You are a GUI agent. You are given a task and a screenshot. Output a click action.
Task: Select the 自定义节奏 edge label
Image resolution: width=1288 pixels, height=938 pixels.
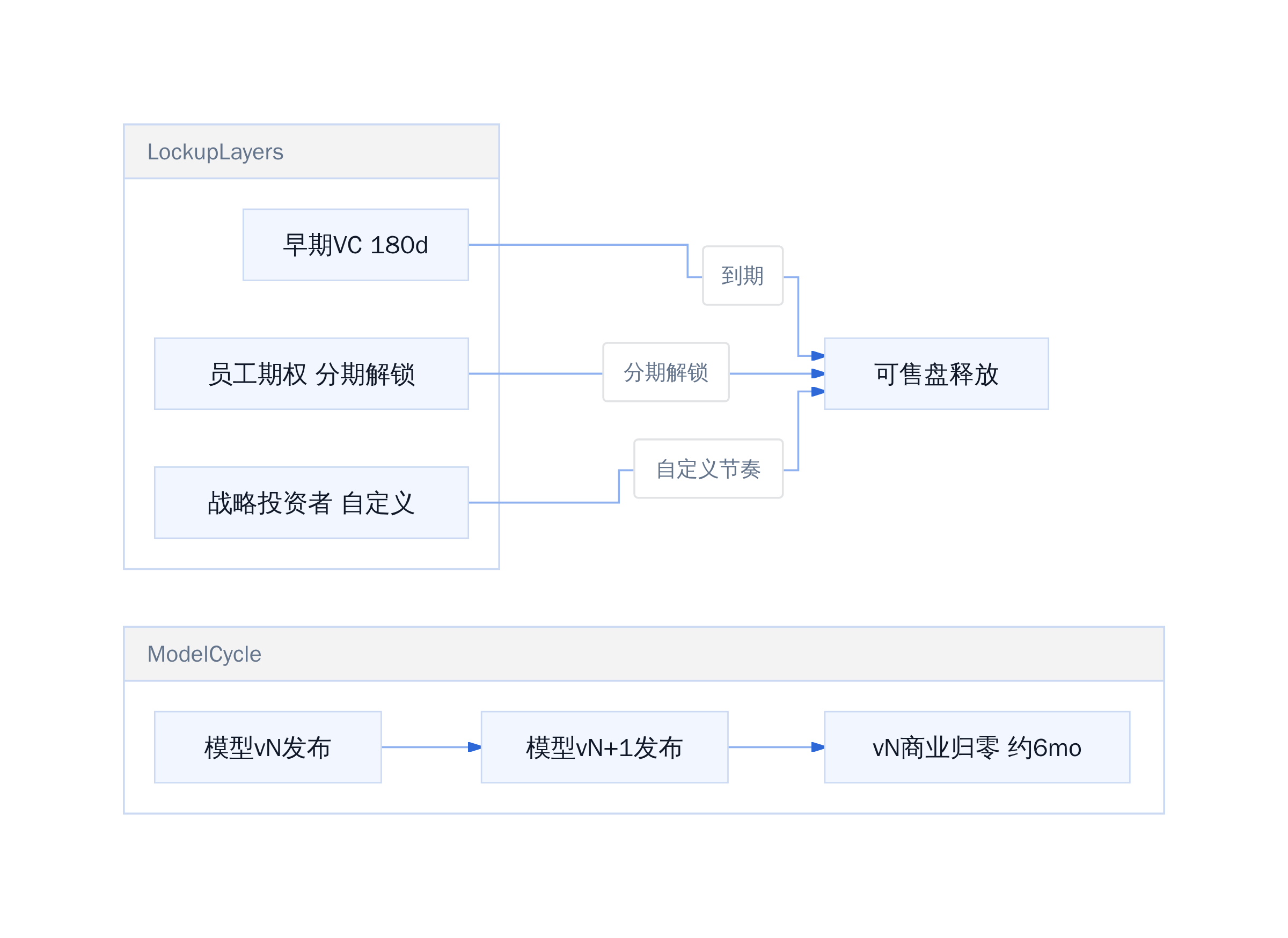tap(709, 468)
